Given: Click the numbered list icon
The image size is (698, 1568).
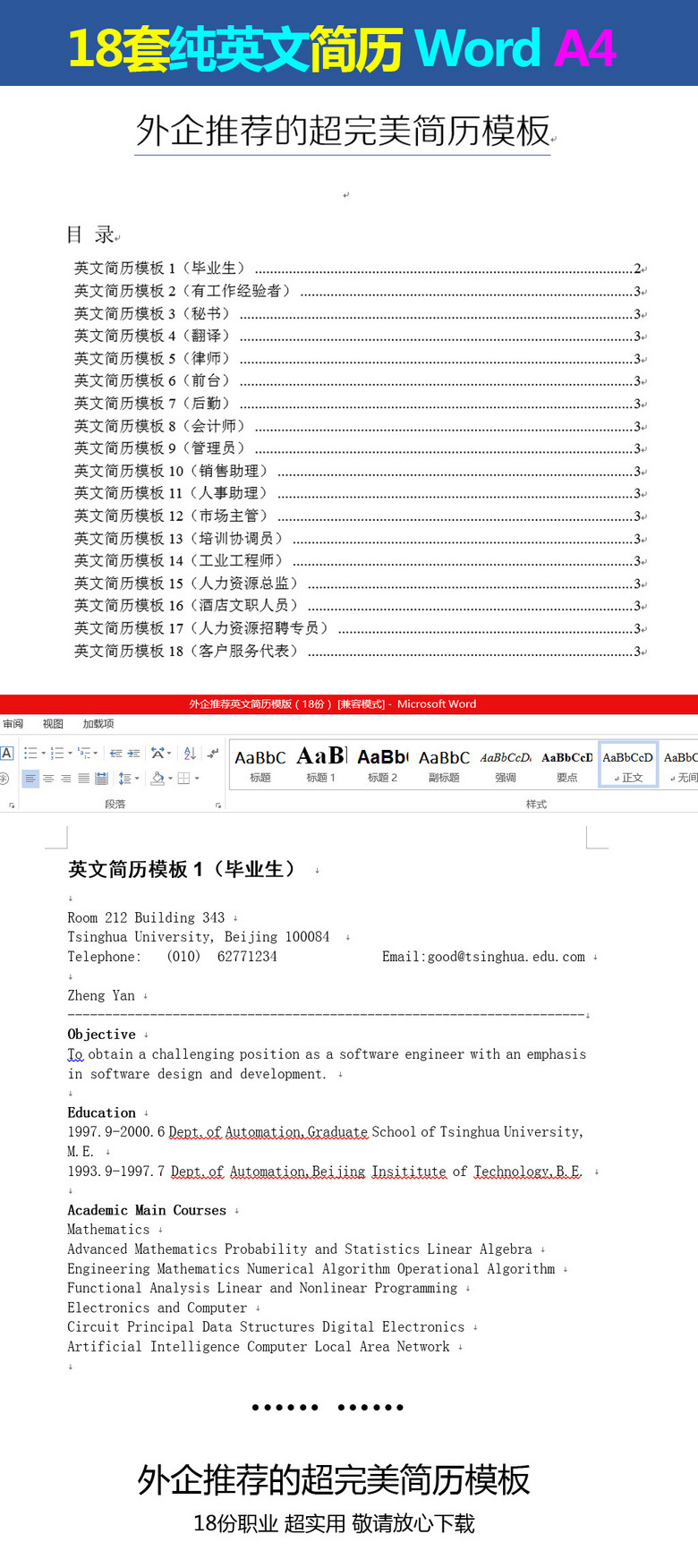Looking at the screenshot, I should [x=57, y=754].
